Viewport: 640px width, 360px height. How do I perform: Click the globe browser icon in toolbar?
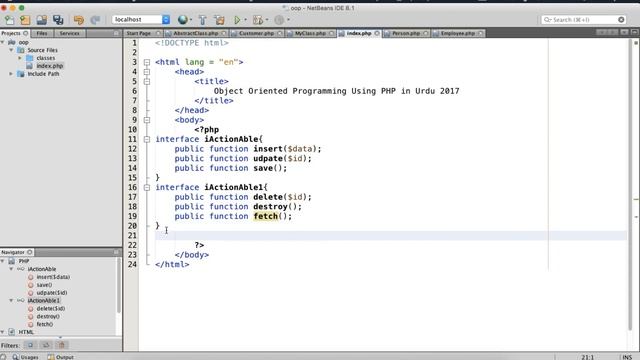(x=182, y=20)
